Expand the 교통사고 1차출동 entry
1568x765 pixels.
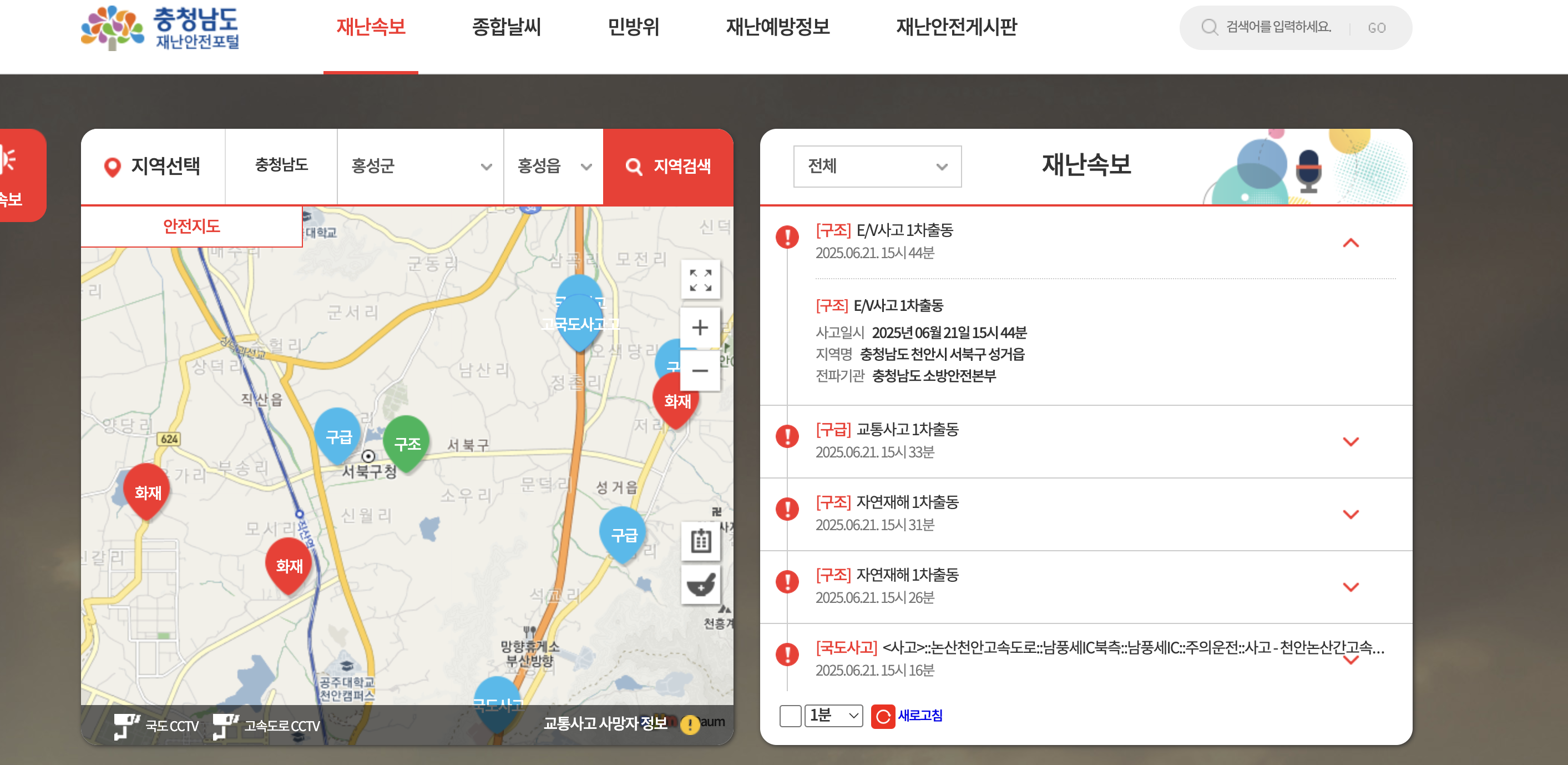pyautogui.click(x=1350, y=441)
